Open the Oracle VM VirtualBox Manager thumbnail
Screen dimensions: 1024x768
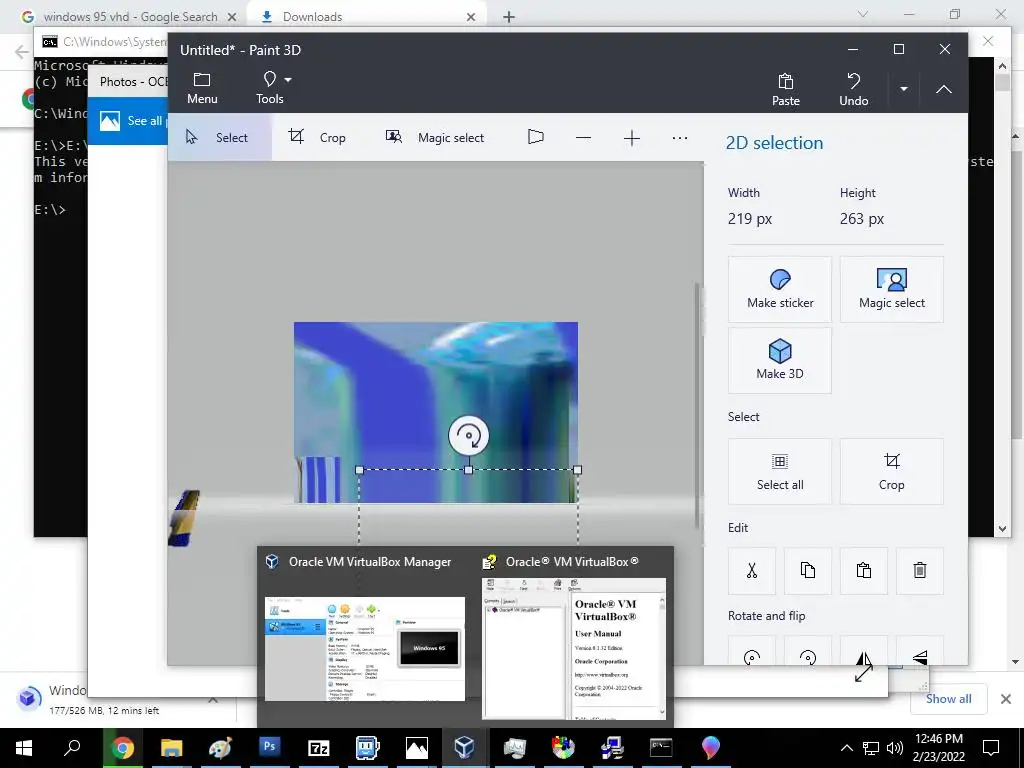364,648
